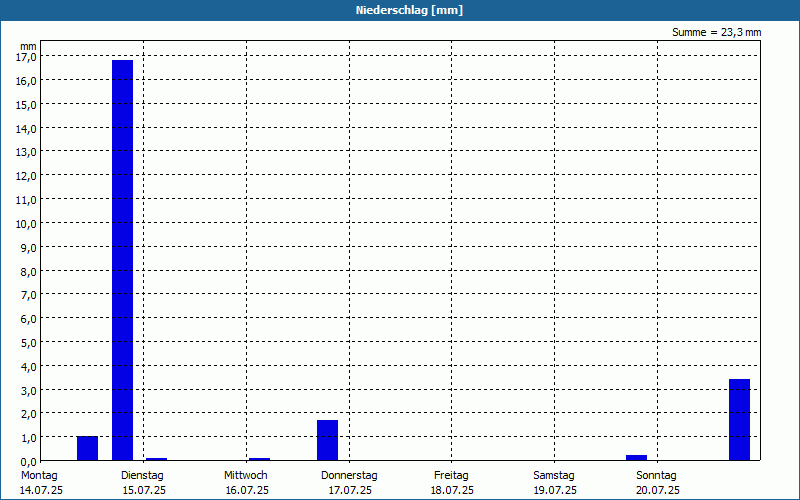Click the '16,0' y-axis value
The width and height of the screenshot is (800, 500).
26,81
